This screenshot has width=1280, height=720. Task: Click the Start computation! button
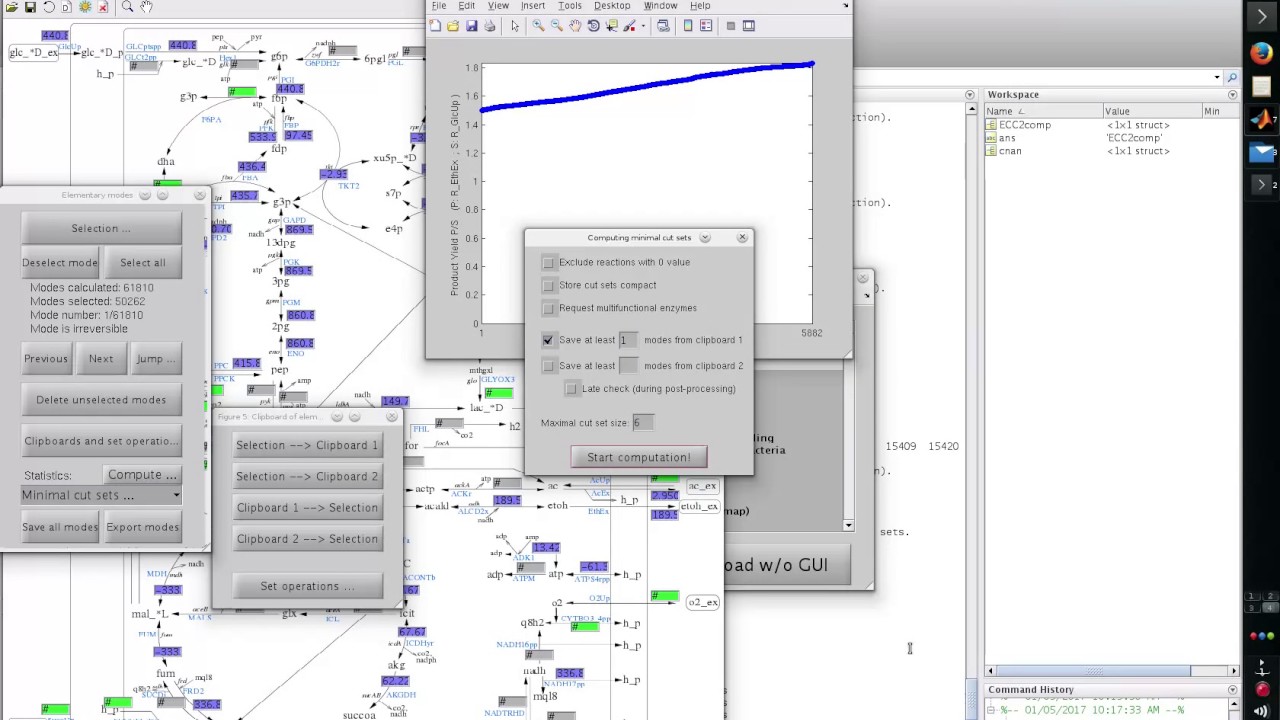(639, 457)
